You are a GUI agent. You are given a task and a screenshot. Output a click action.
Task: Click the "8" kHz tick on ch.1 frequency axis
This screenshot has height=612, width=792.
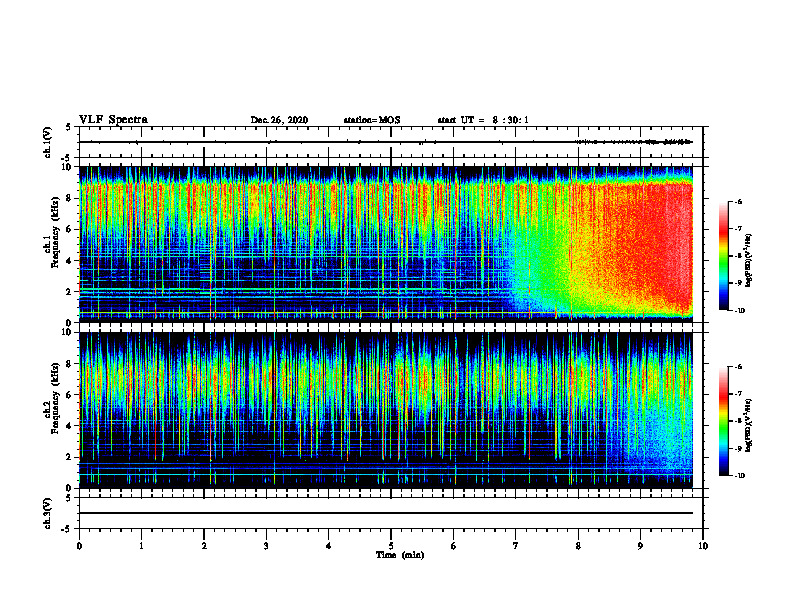[70, 198]
